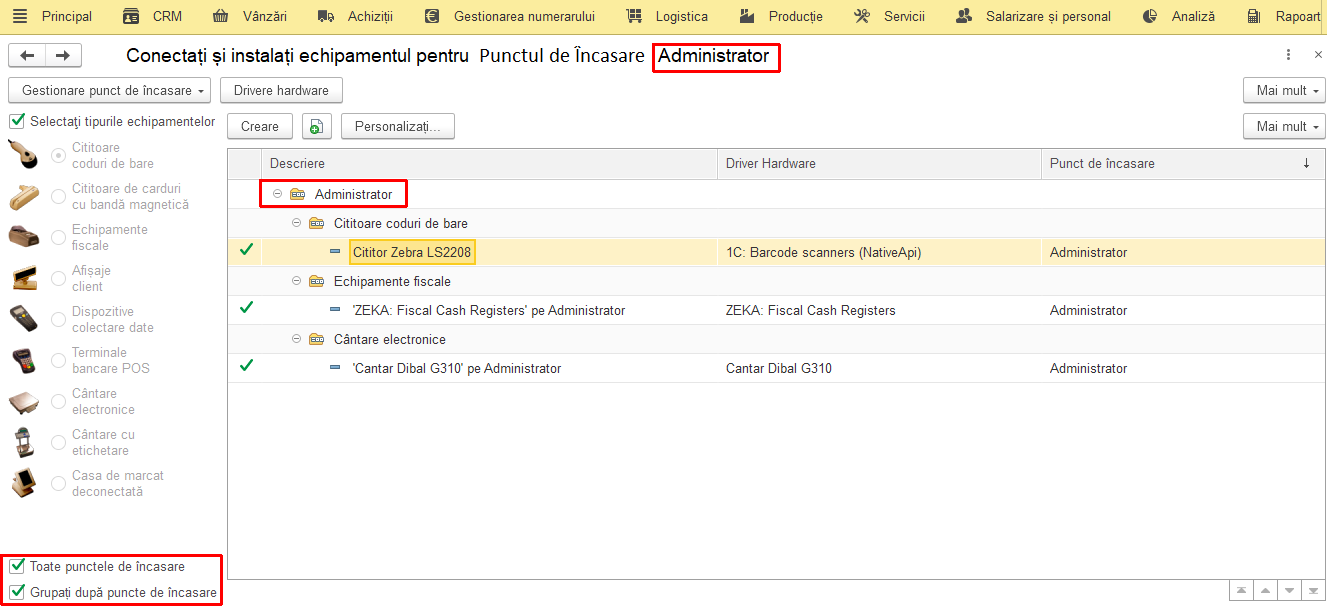This screenshot has height=613, width=1327.
Task: Open the Vânzări menu section
Action: coord(251,16)
